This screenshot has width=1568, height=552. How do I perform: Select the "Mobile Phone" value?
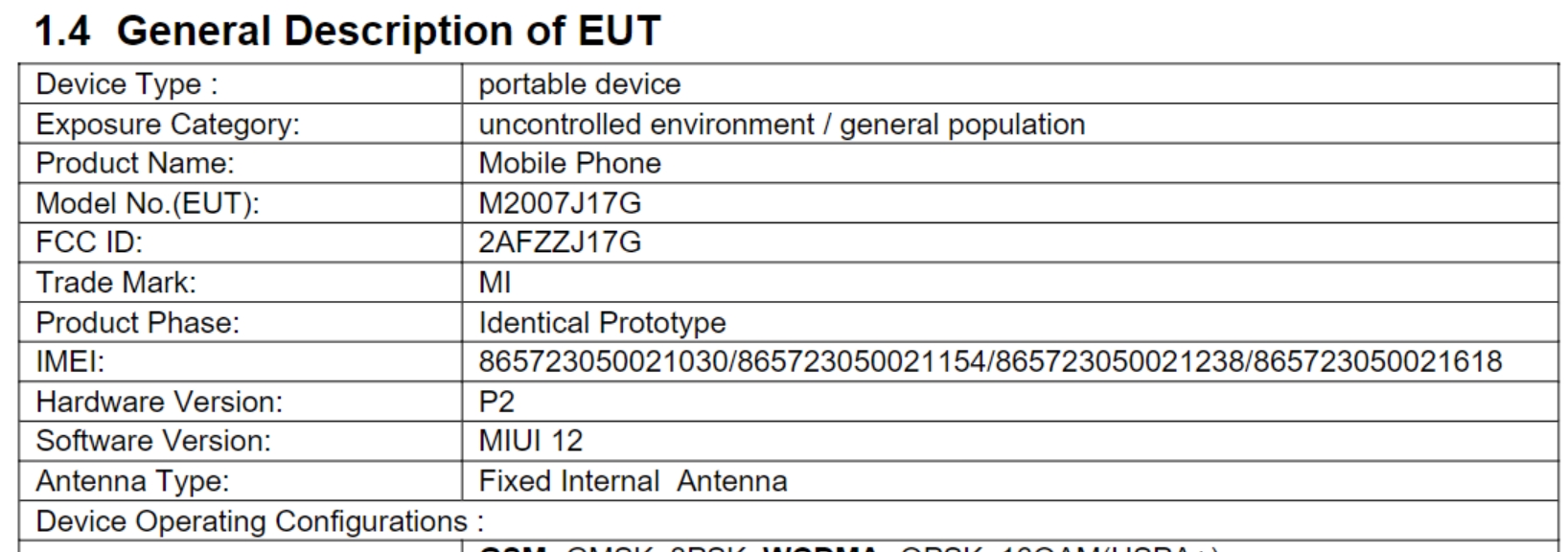(569, 163)
